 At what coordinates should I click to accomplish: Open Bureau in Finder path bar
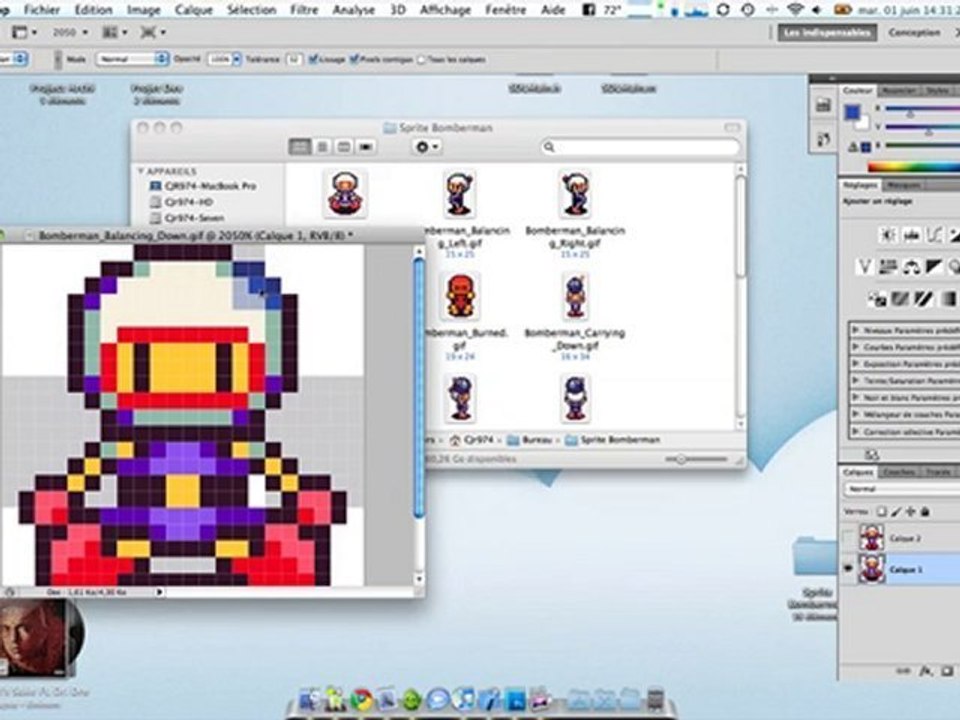529,440
